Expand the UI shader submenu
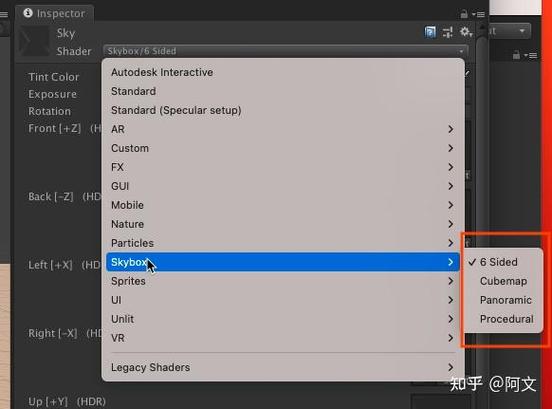 point(283,300)
